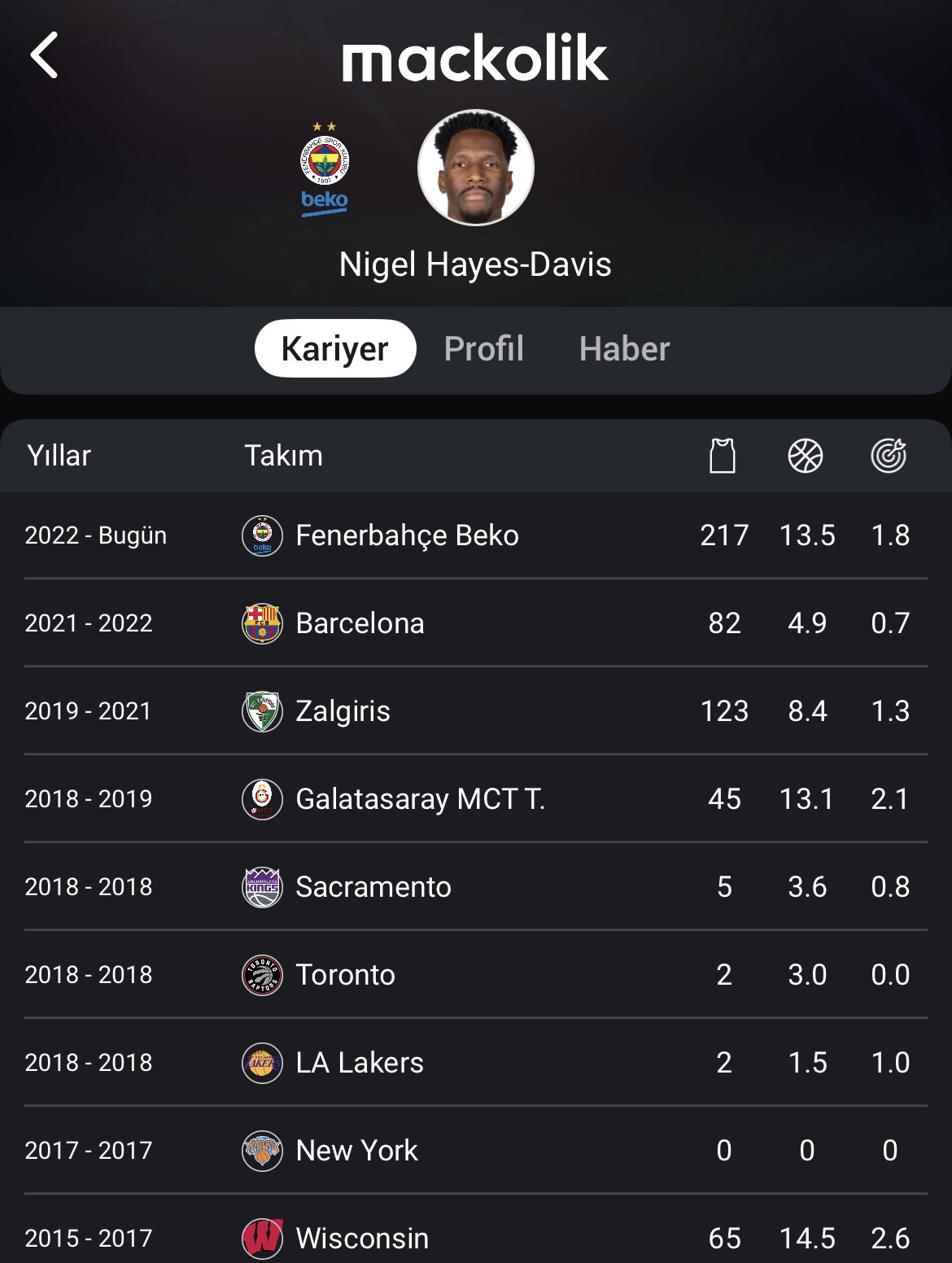952x1263 pixels.
Task: Tap the back arrow icon
Action: click(x=44, y=55)
